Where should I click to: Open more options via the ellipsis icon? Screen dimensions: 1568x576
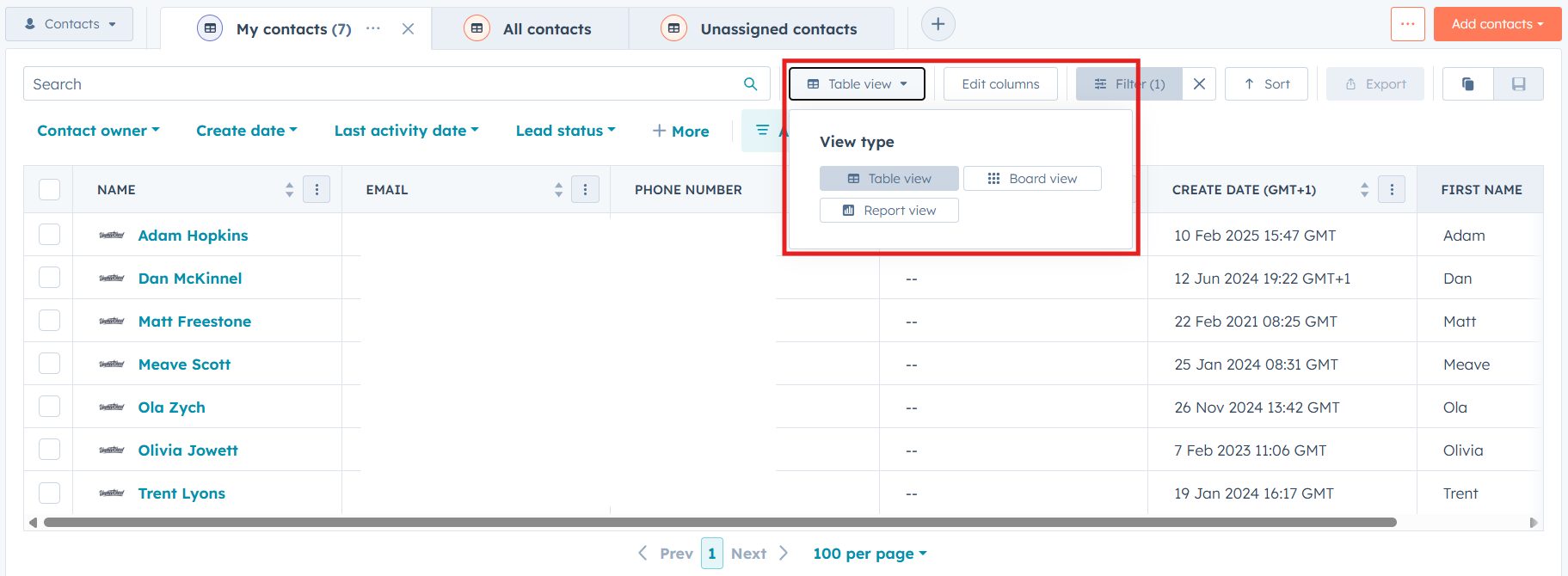point(1408,24)
